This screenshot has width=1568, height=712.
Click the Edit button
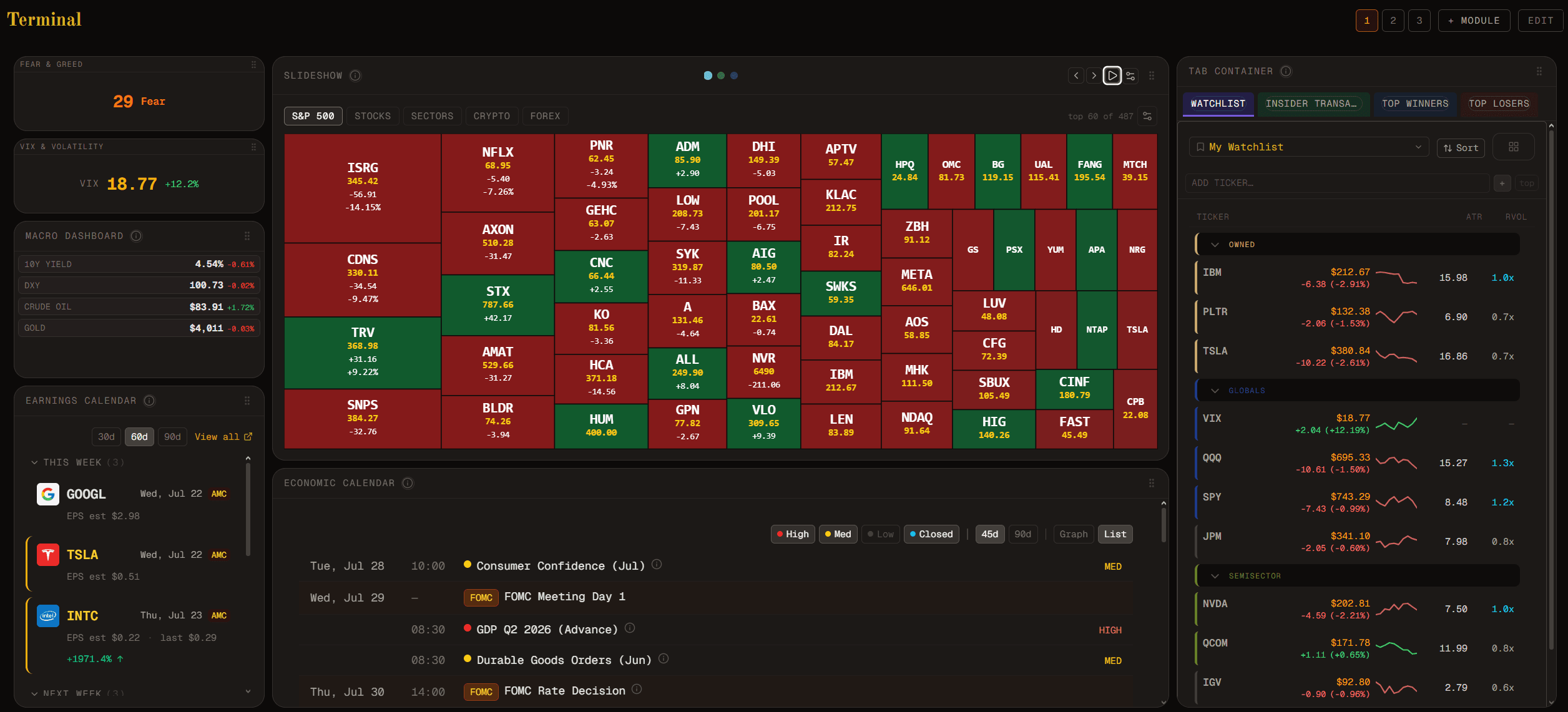click(x=1541, y=21)
